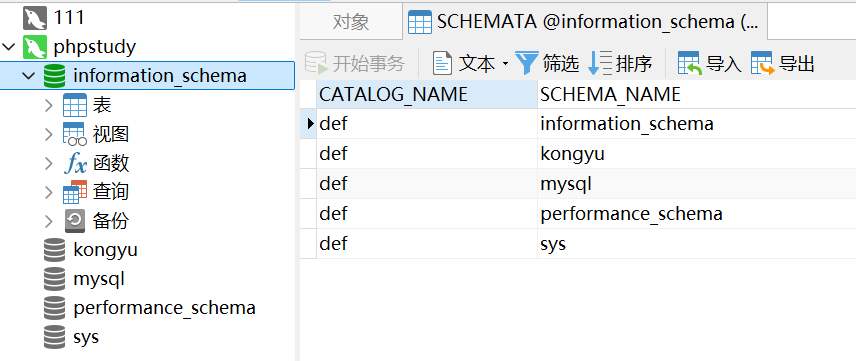Click the table icon beside 表
Screen dimensions: 856x361
point(75,105)
